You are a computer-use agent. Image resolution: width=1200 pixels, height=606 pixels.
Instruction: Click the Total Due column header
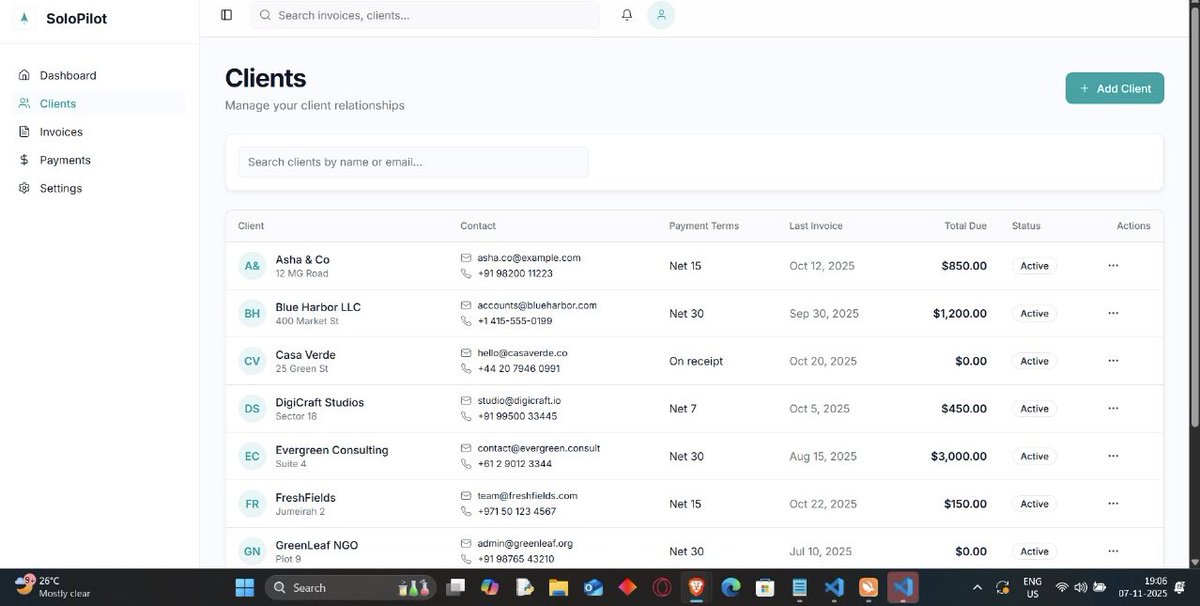(x=965, y=226)
